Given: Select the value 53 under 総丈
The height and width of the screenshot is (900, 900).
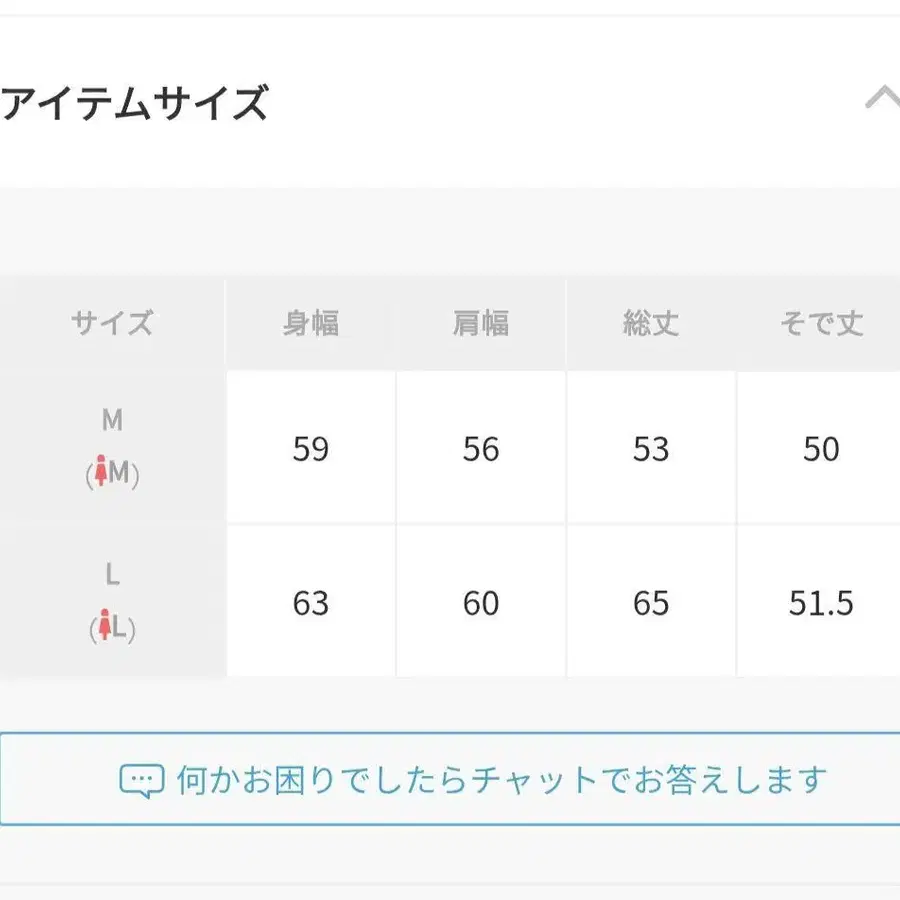Looking at the screenshot, I should tap(651, 450).
